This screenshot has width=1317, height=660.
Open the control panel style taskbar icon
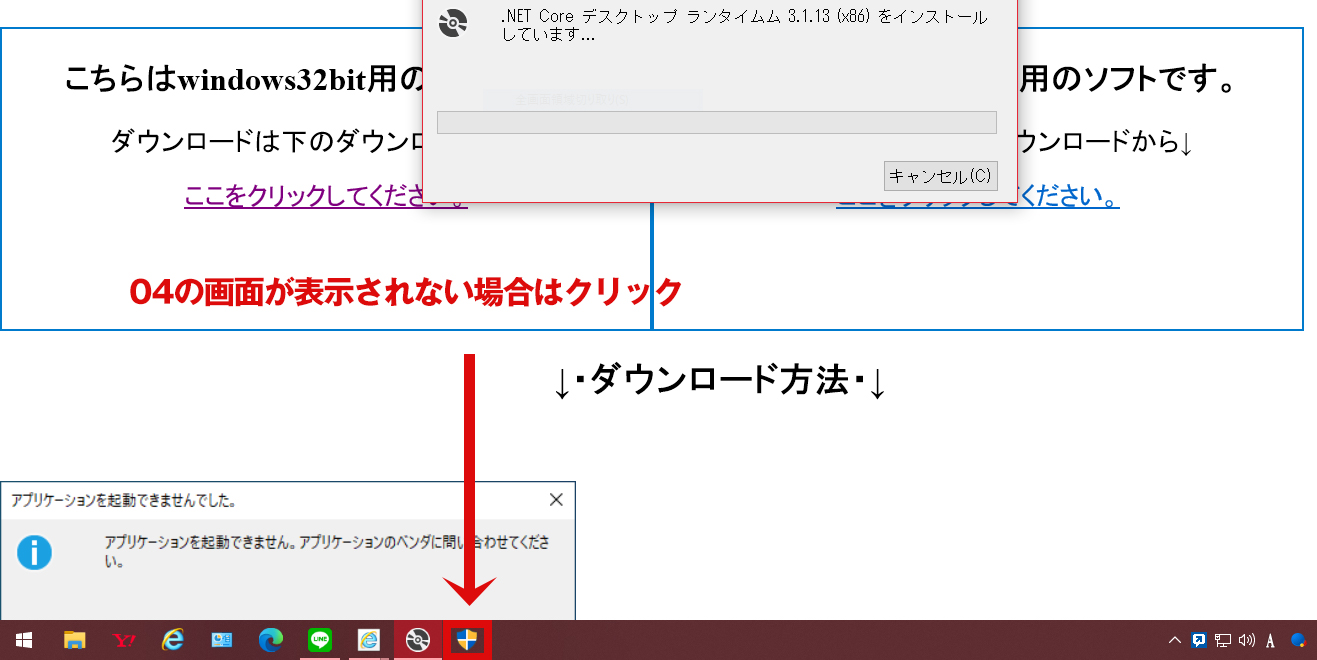222,640
